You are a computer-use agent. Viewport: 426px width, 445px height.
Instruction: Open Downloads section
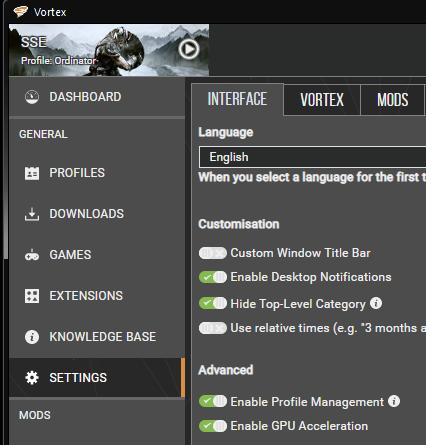[x=97, y=214]
